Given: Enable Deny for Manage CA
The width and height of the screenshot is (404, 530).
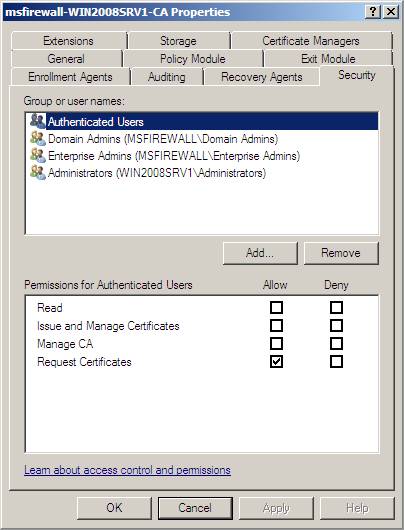Looking at the screenshot, I should tap(336, 343).
